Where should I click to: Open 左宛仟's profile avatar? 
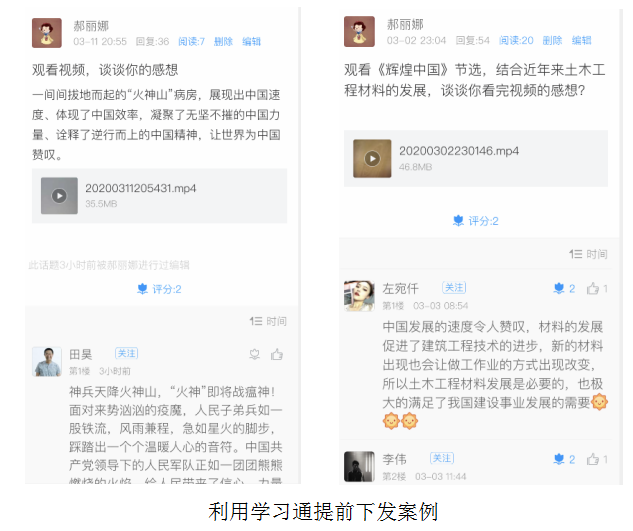pyautogui.click(x=359, y=296)
